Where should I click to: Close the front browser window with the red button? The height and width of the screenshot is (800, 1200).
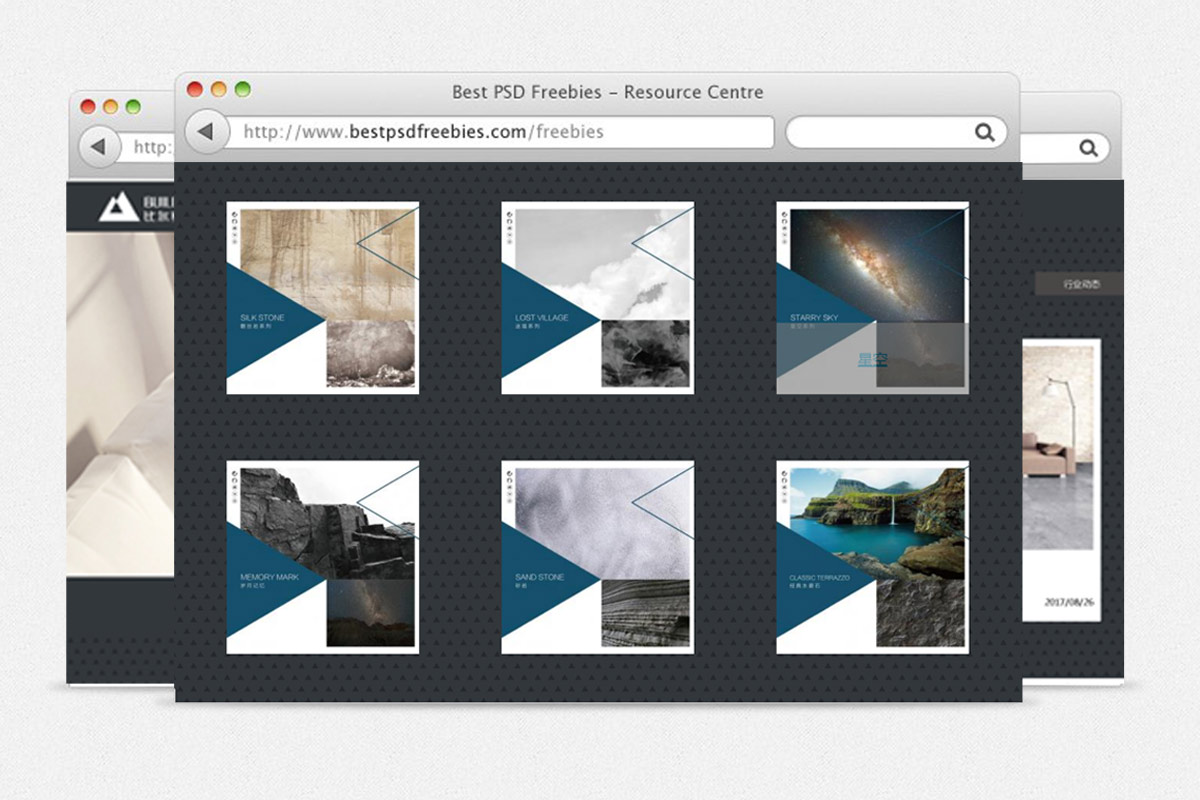click(x=195, y=90)
